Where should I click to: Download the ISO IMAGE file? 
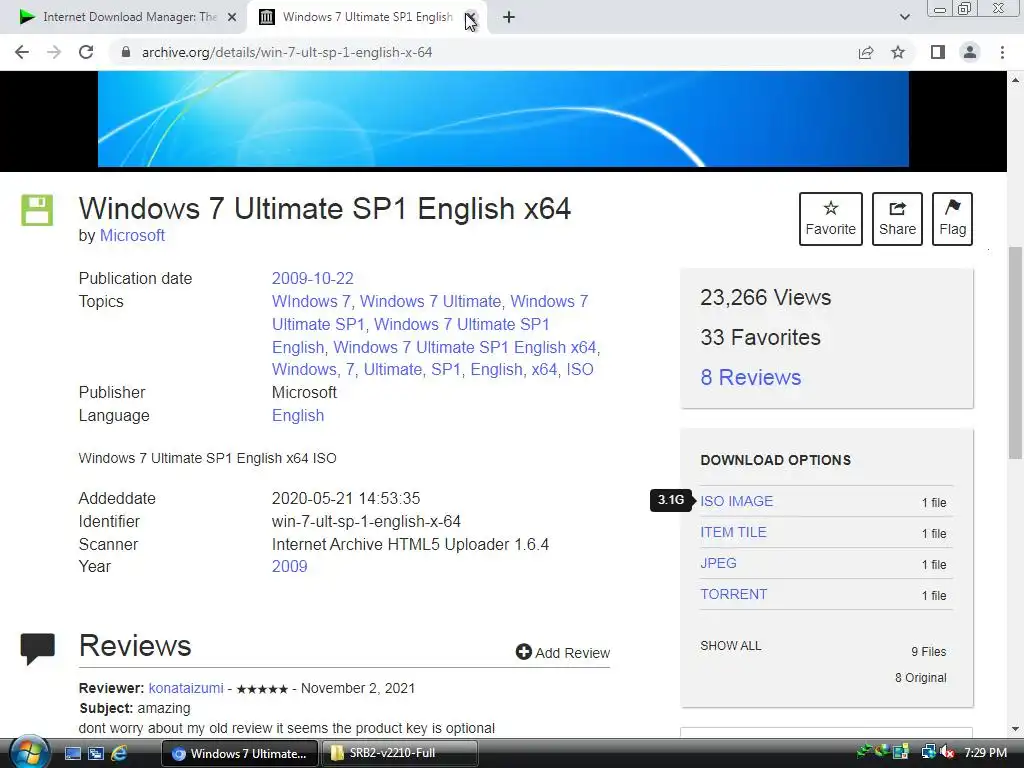(x=737, y=501)
